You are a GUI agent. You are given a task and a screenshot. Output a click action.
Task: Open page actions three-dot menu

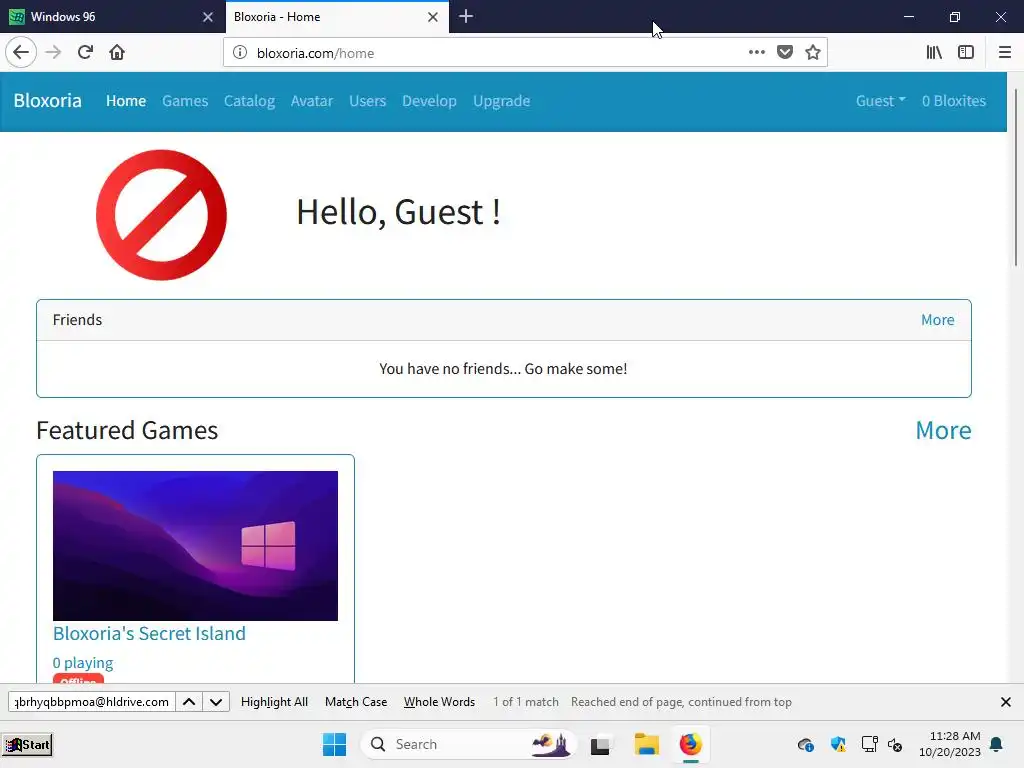coord(756,52)
